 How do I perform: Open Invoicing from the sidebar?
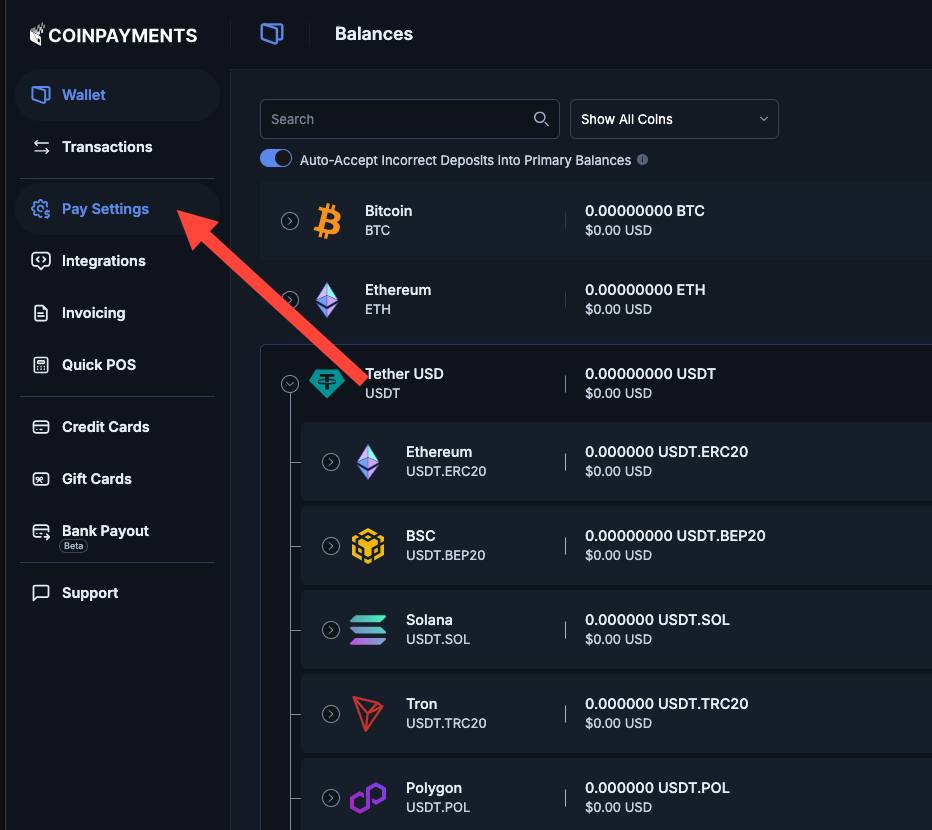coord(118,313)
